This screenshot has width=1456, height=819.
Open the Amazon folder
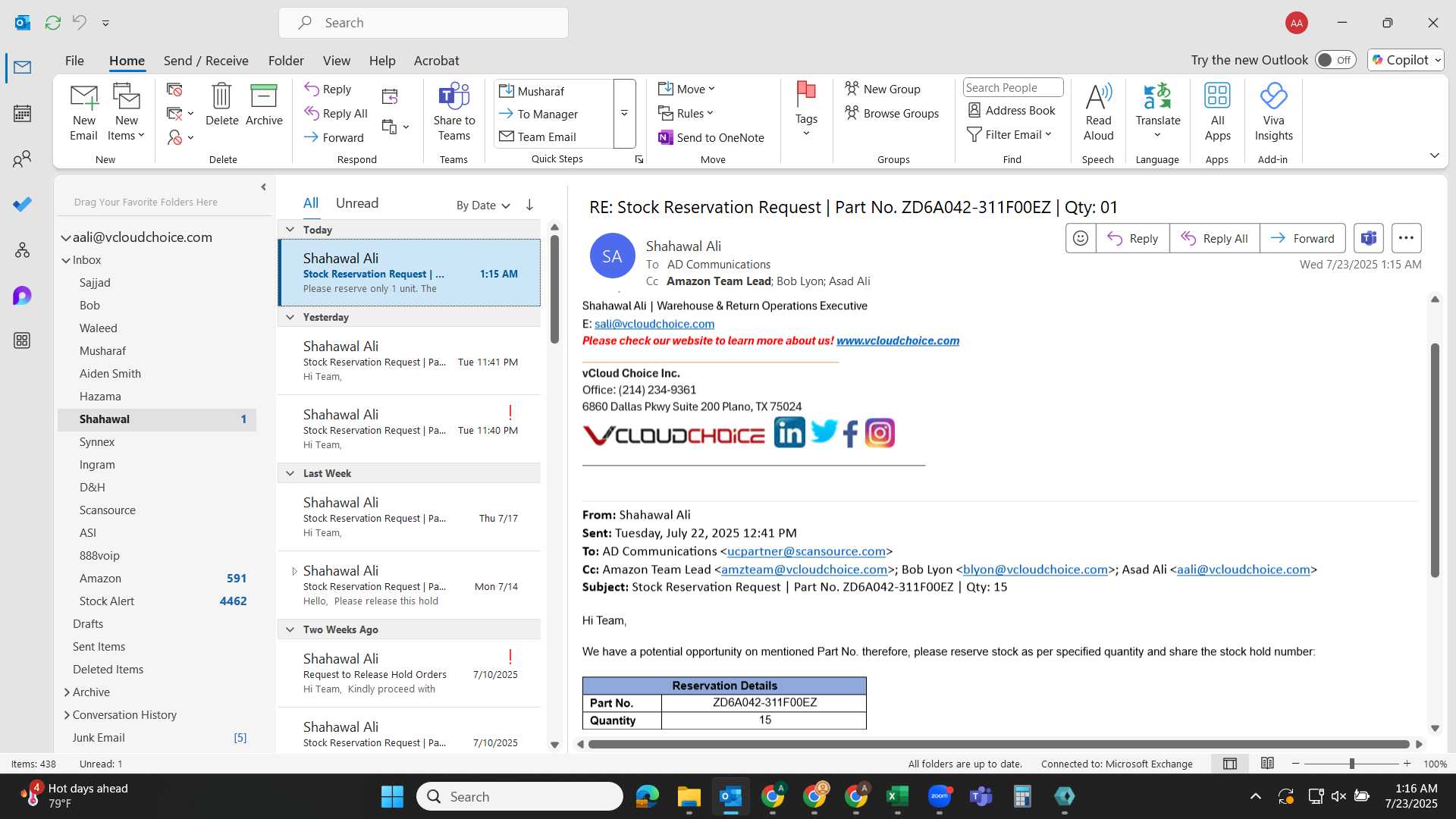point(157,579)
